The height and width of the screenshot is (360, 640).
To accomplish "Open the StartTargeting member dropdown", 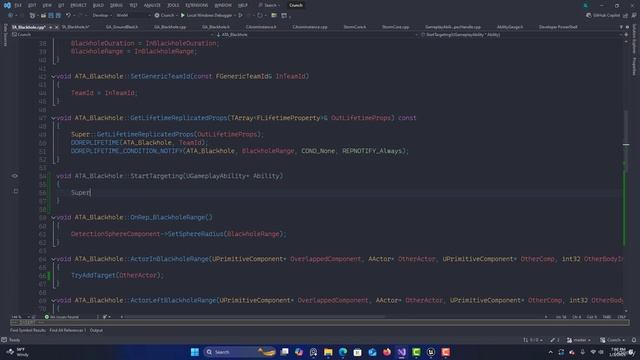I will coord(520,35).
